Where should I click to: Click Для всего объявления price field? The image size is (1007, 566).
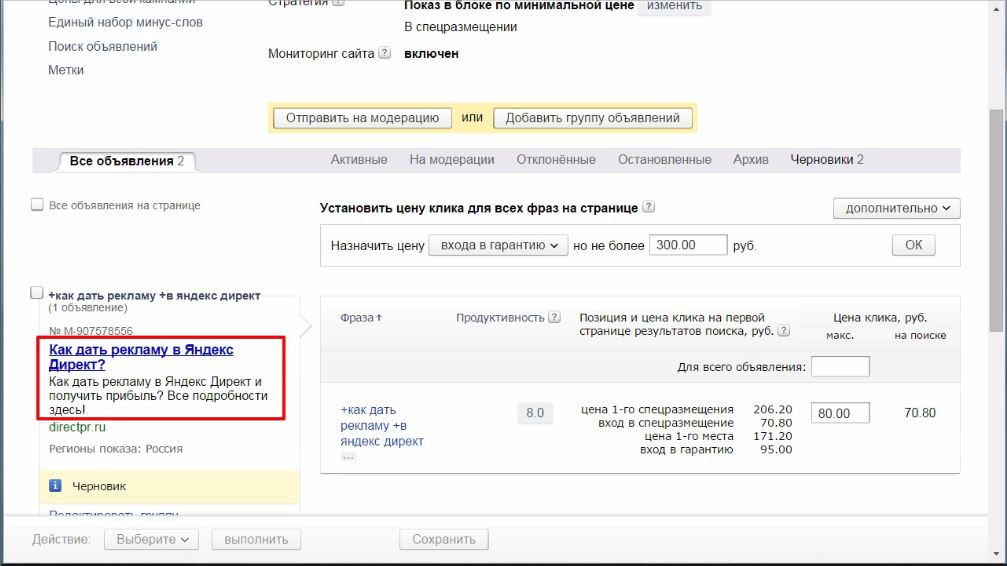tap(840, 367)
